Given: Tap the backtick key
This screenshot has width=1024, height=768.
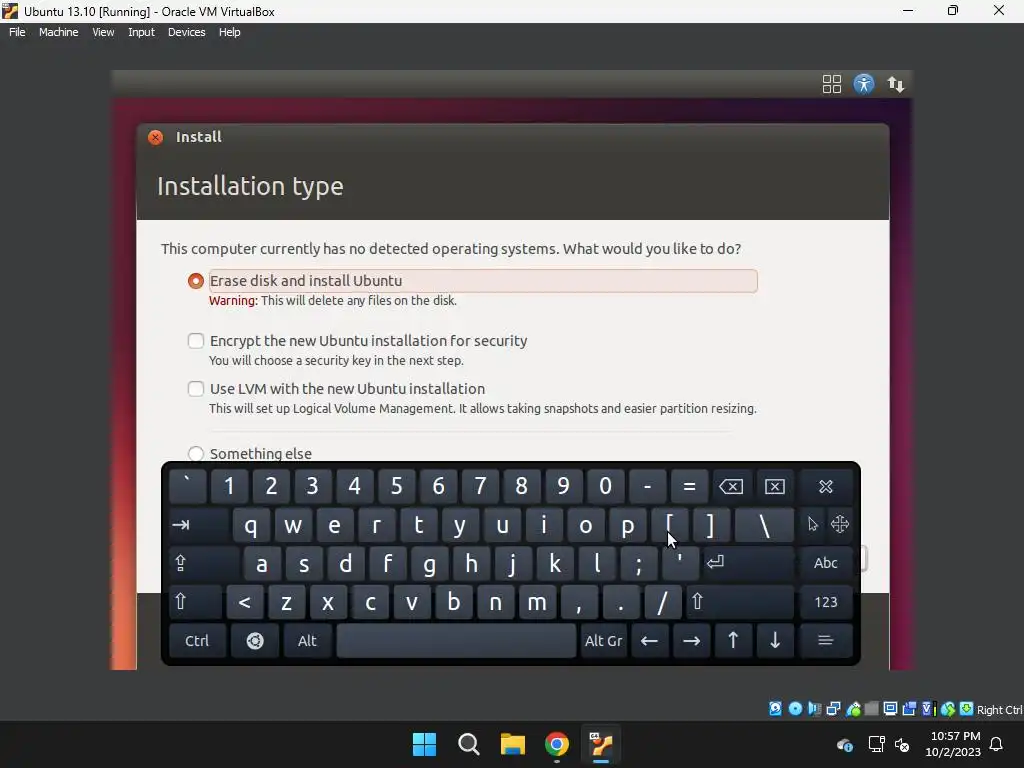Looking at the screenshot, I should point(187,487).
